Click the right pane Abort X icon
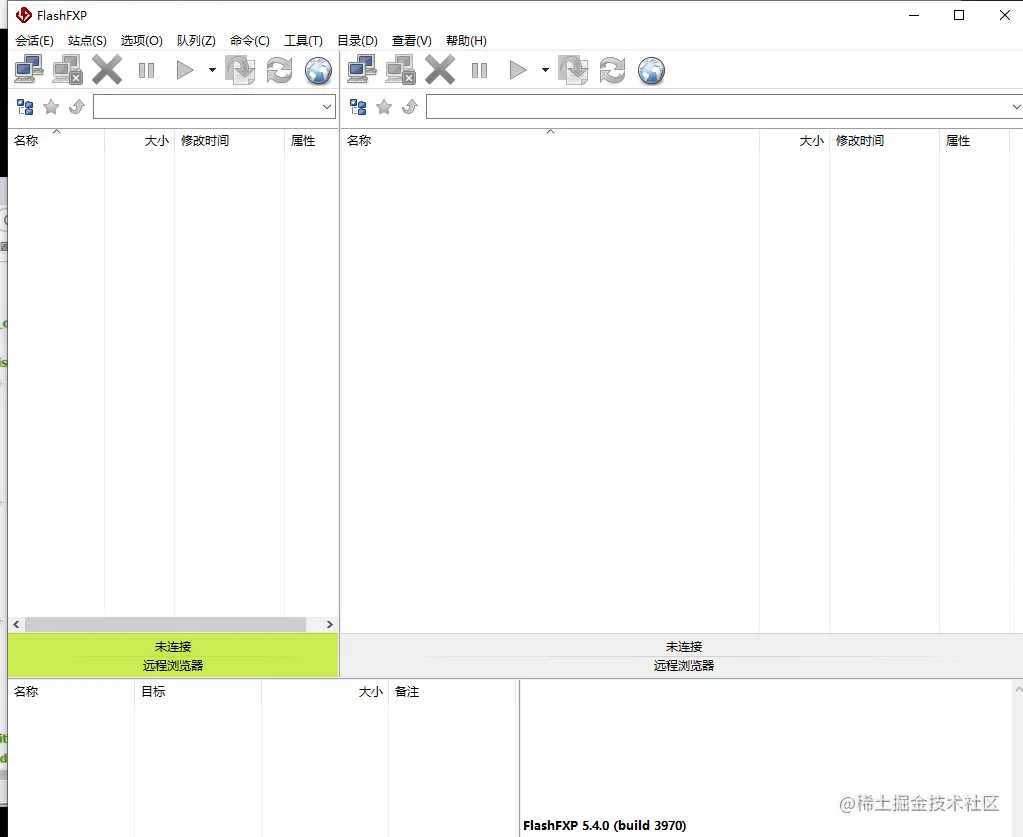This screenshot has width=1023, height=837. pyautogui.click(x=440, y=70)
